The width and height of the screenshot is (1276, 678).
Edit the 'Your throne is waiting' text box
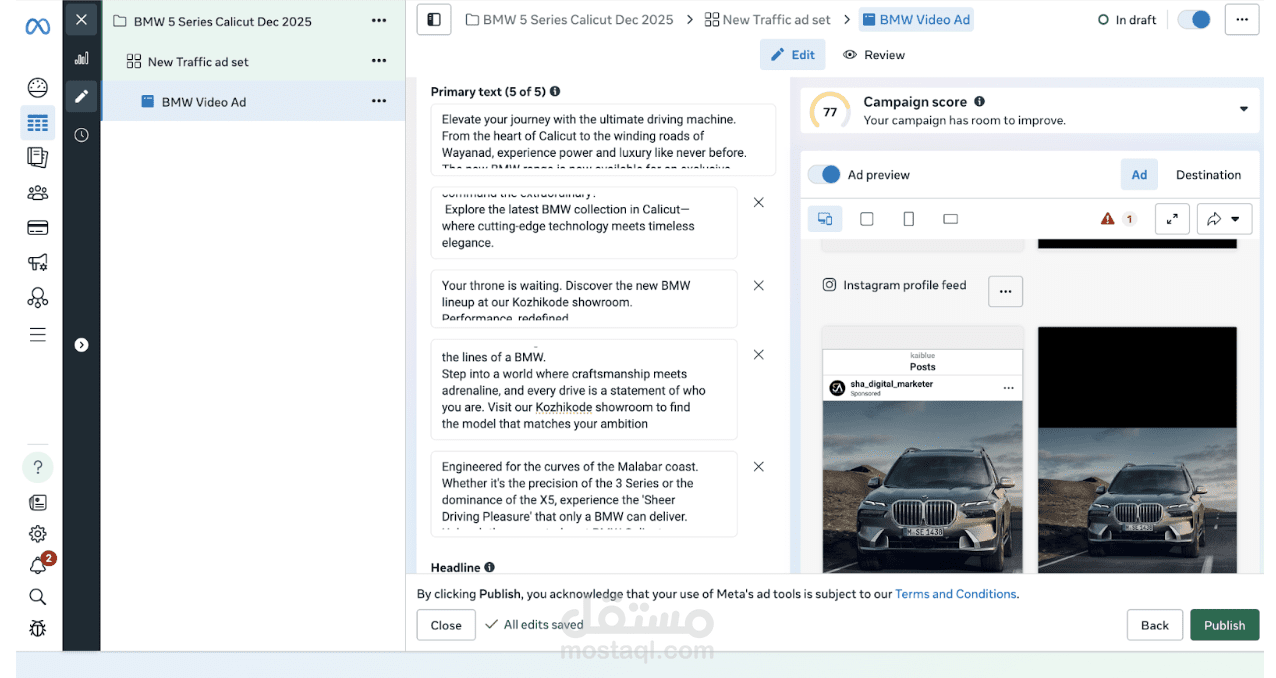tap(584, 299)
